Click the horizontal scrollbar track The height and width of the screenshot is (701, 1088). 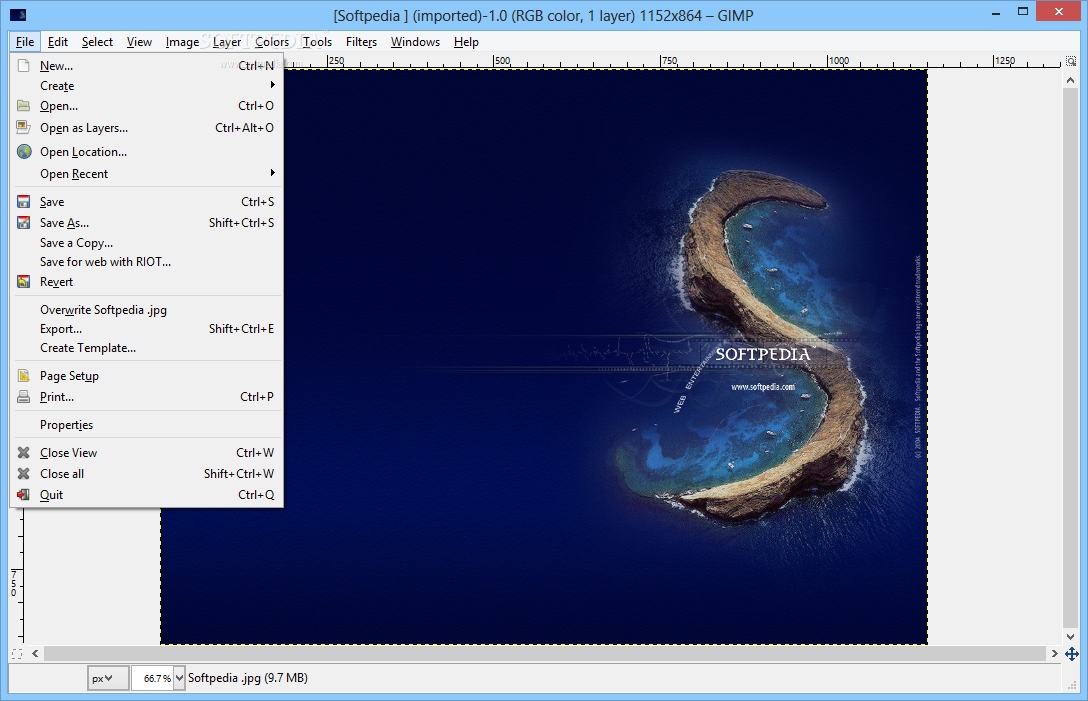(545, 654)
